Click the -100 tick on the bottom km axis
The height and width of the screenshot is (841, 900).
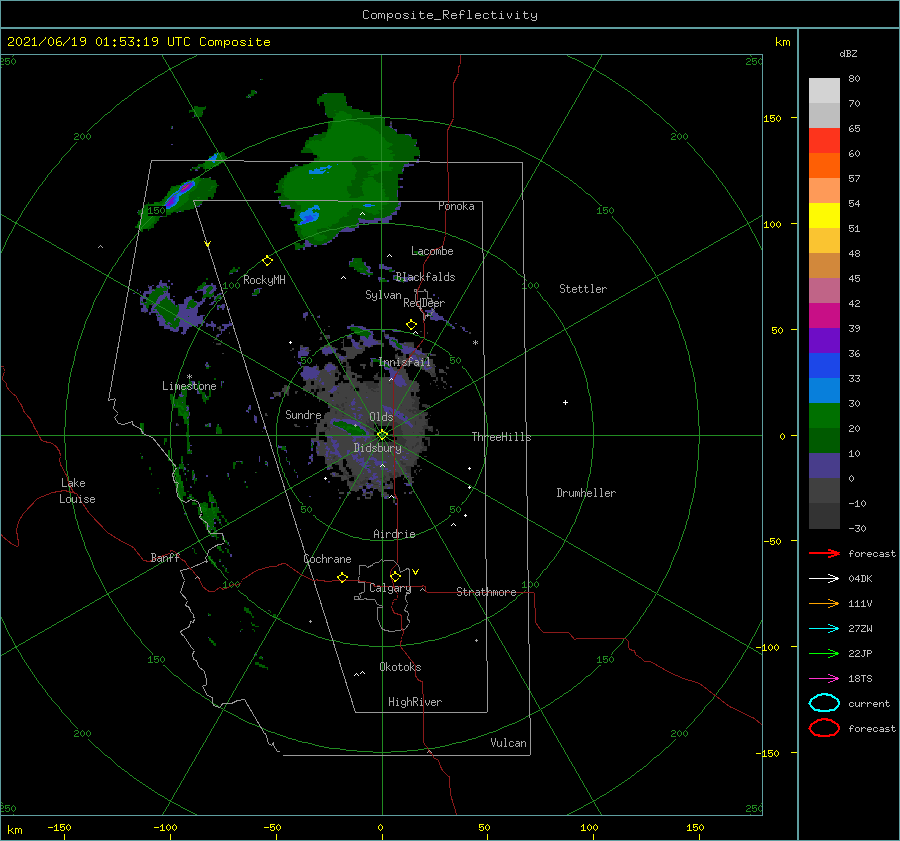pos(165,828)
